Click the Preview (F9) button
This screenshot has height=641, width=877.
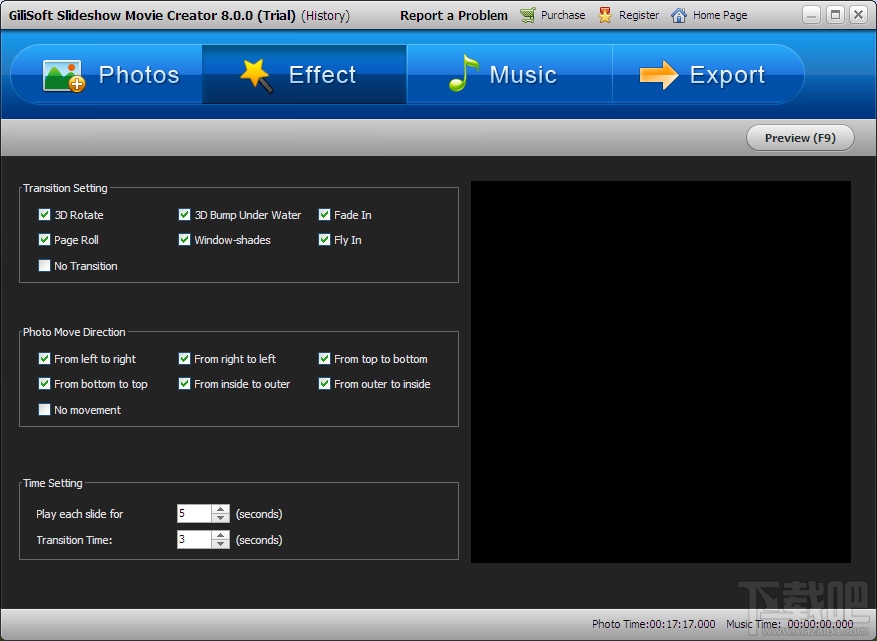(x=799, y=138)
